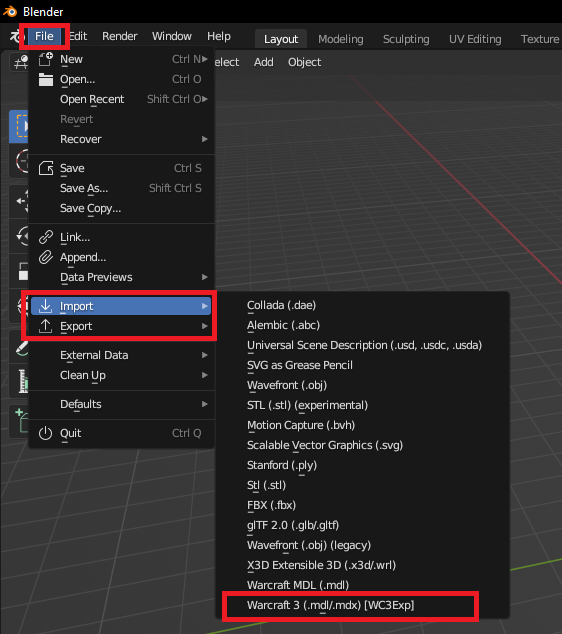The width and height of the screenshot is (562, 634).
Task: Switch to the Layout workspace tab
Action: [x=281, y=39]
